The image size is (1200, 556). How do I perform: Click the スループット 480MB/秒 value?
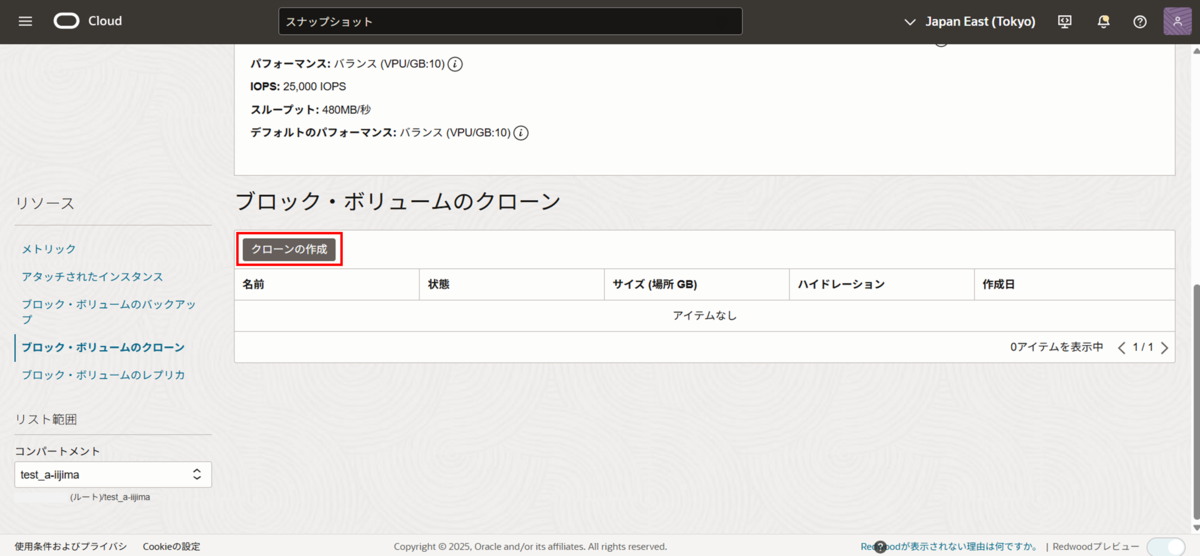(346, 110)
